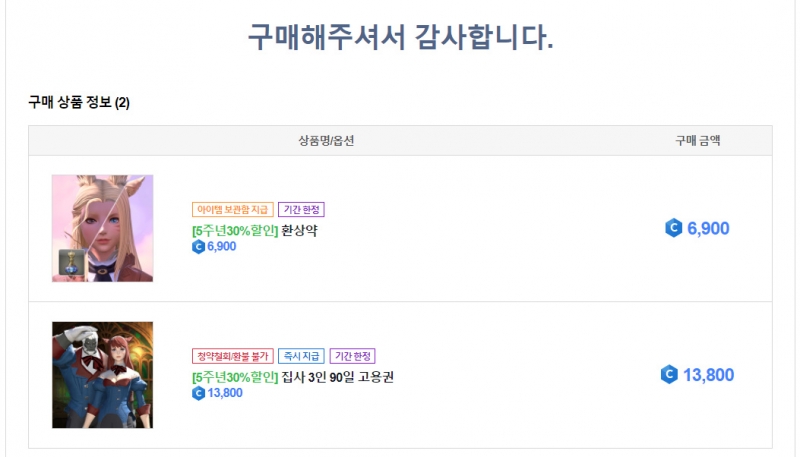
Task: Click the large 6,900 purchase amount
Action: point(708,228)
